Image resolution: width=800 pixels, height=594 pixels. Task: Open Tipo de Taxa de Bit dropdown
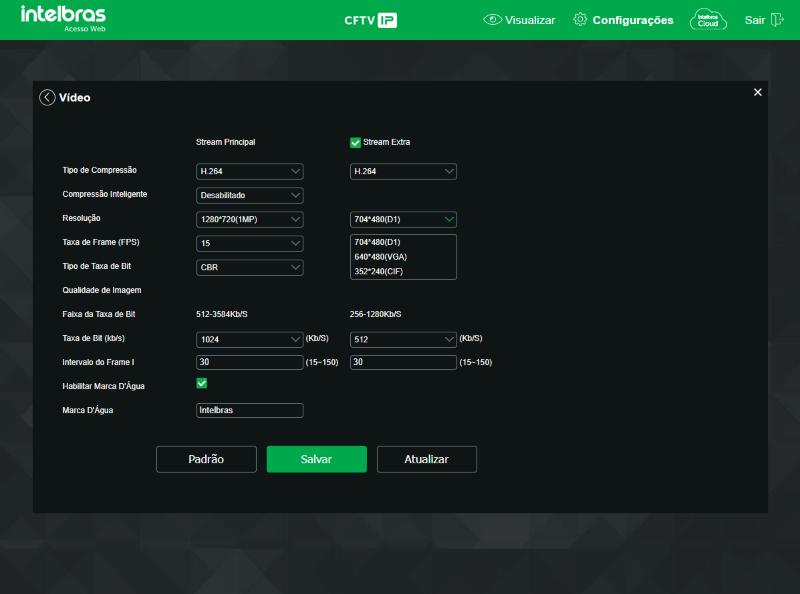click(x=249, y=267)
